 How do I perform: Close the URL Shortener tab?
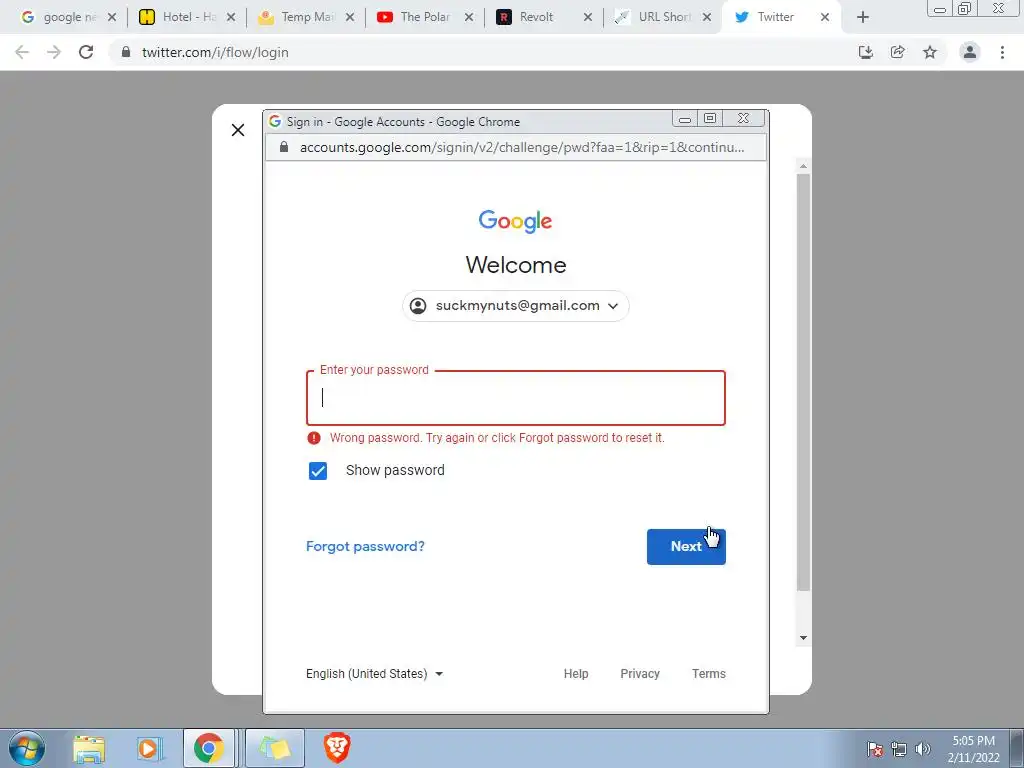pos(707,18)
